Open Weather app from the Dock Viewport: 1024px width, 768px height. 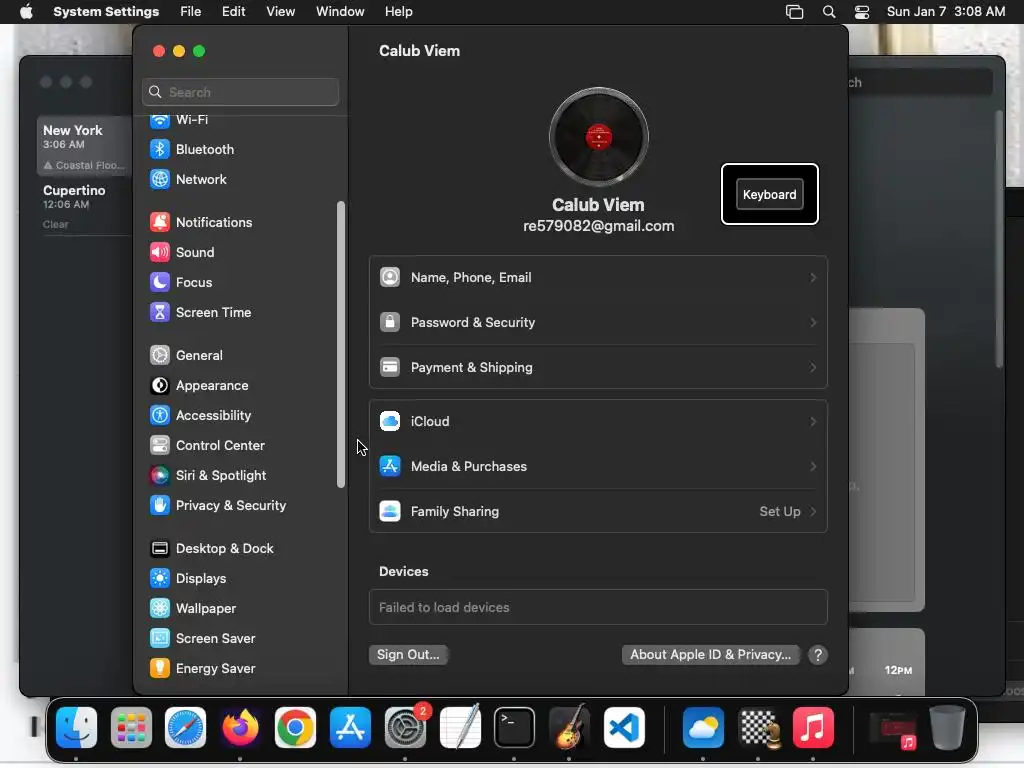click(x=703, y=728)
